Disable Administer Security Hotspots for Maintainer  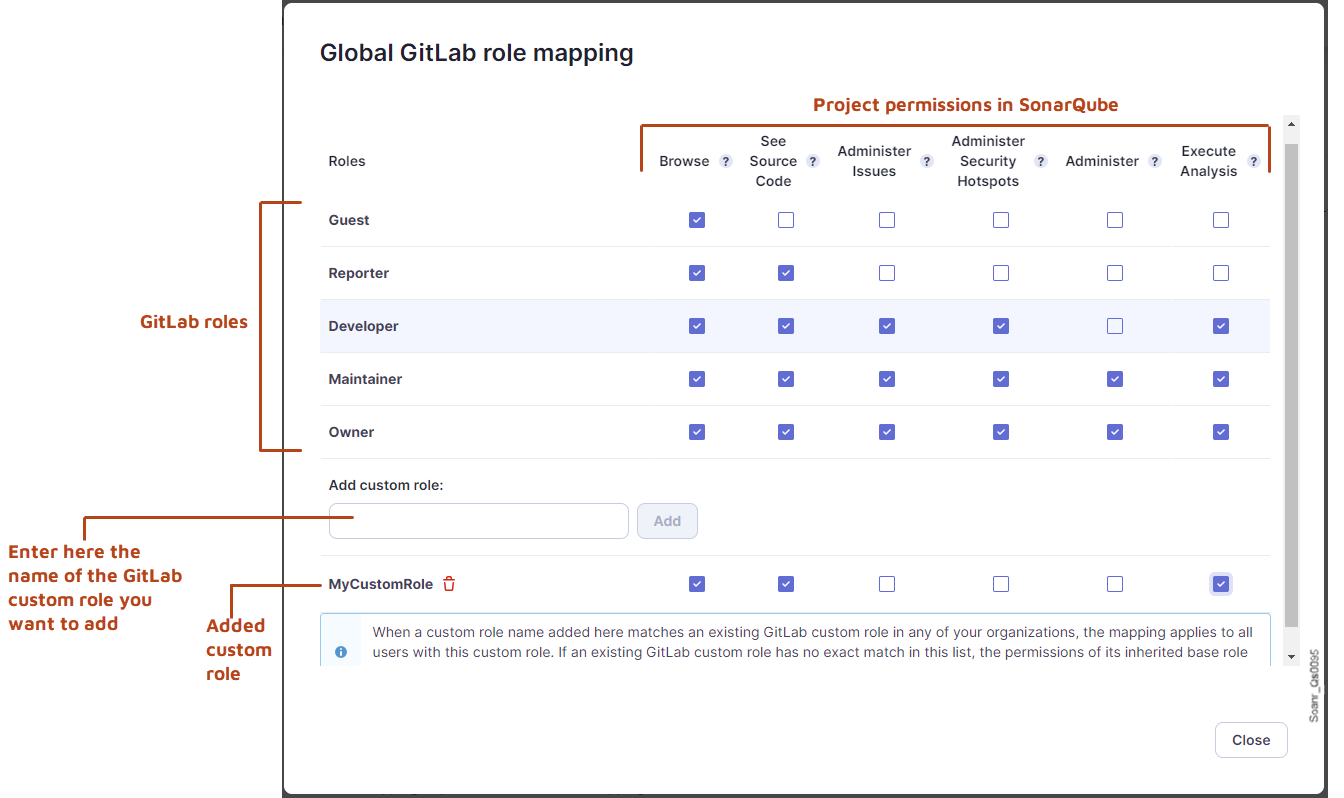point(1001,379)
